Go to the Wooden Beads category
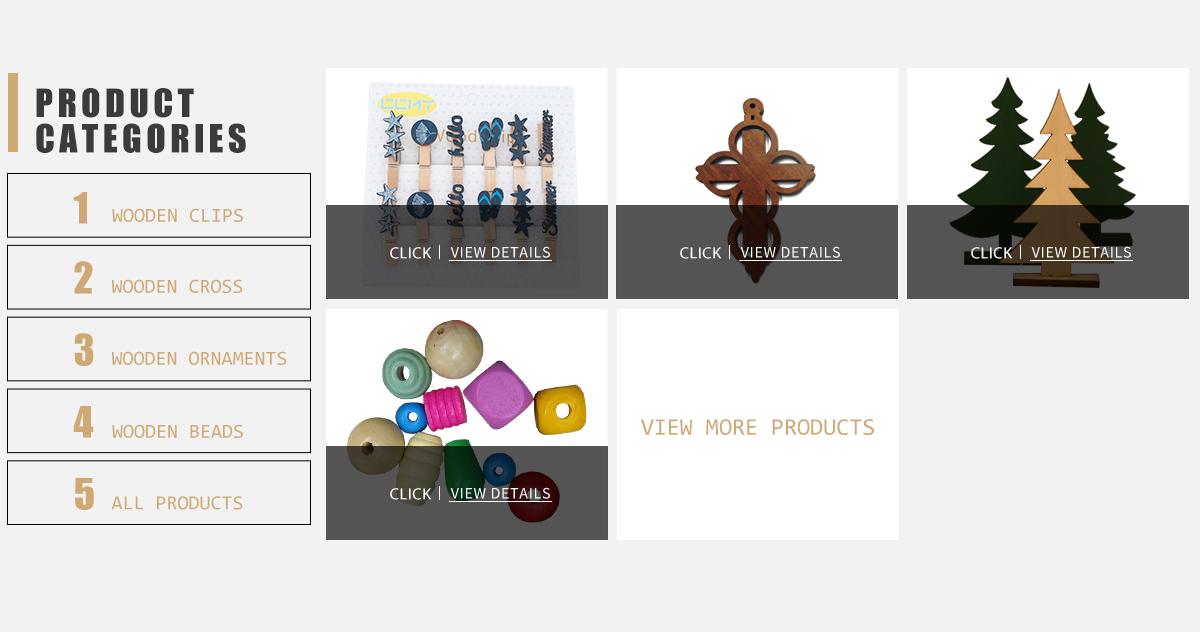The height and width of the screenshot is (632, 1200). pos(159,421)
